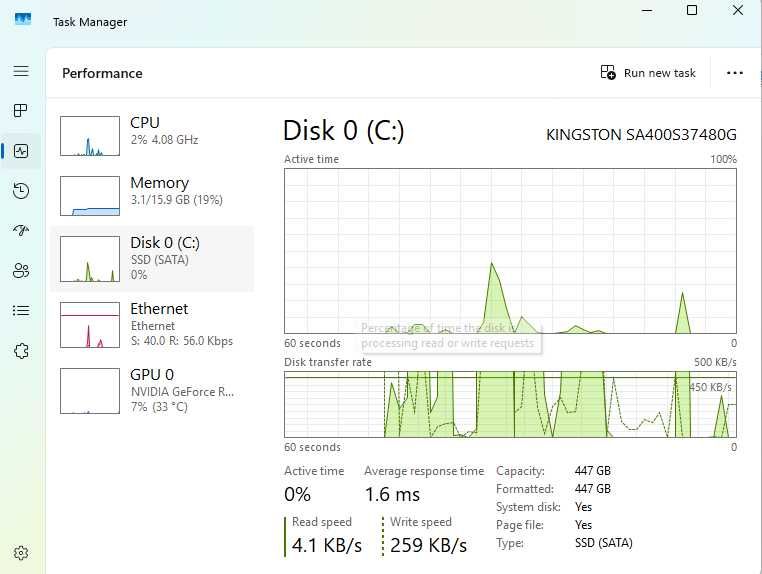Viewport: 762px width, 574px height.
Task: Select the Memory performance entry
Action: (152, 196)
